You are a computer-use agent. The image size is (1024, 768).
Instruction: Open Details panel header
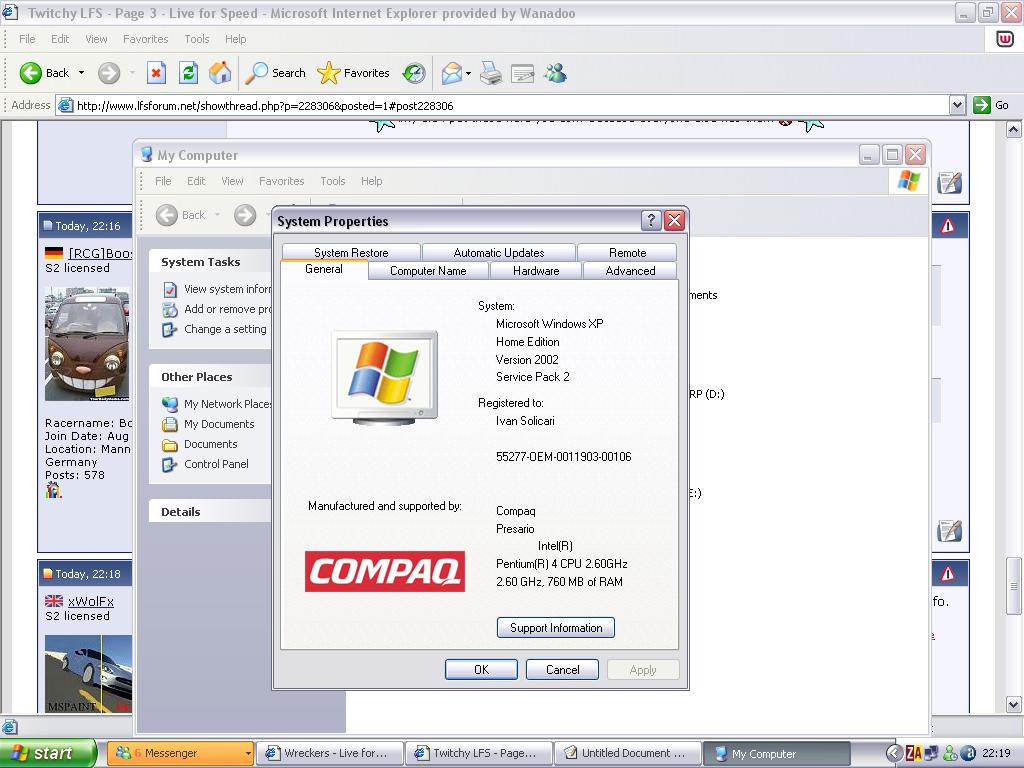[x=210, y=512]
